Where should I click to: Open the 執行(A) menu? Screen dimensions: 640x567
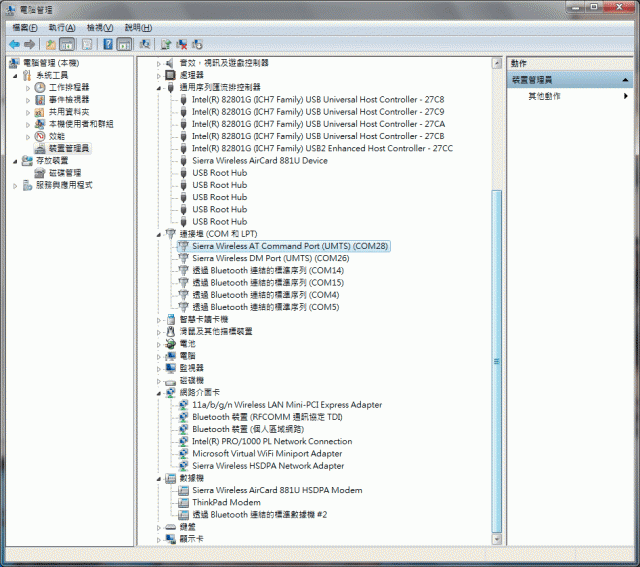(x=62, y=28)
